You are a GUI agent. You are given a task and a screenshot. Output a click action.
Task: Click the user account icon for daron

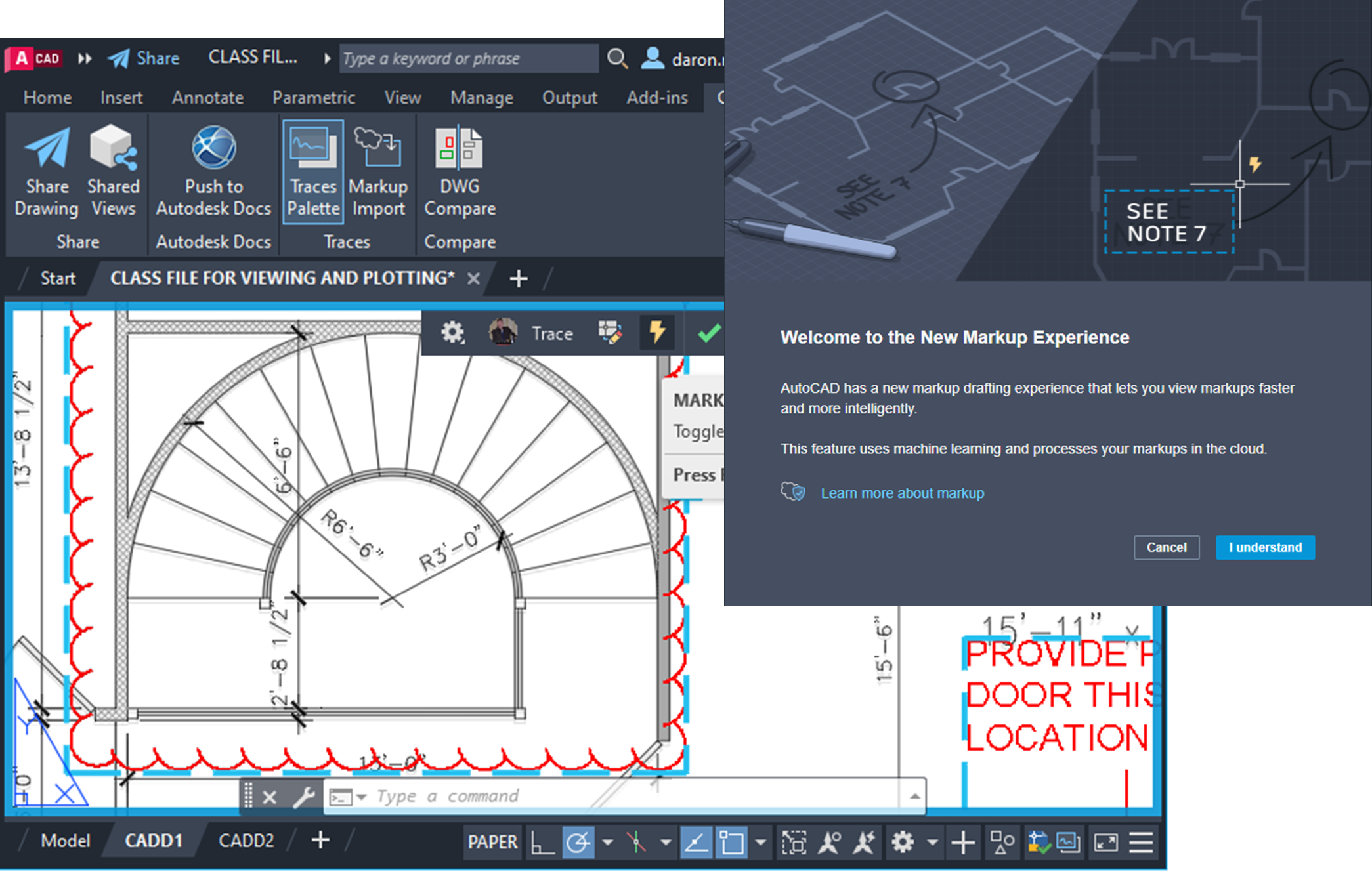tap(652, 58)
